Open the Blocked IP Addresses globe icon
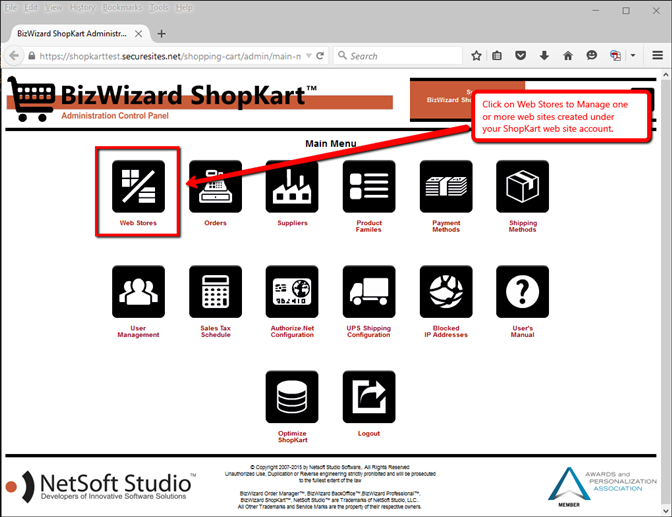 point(446,292)
